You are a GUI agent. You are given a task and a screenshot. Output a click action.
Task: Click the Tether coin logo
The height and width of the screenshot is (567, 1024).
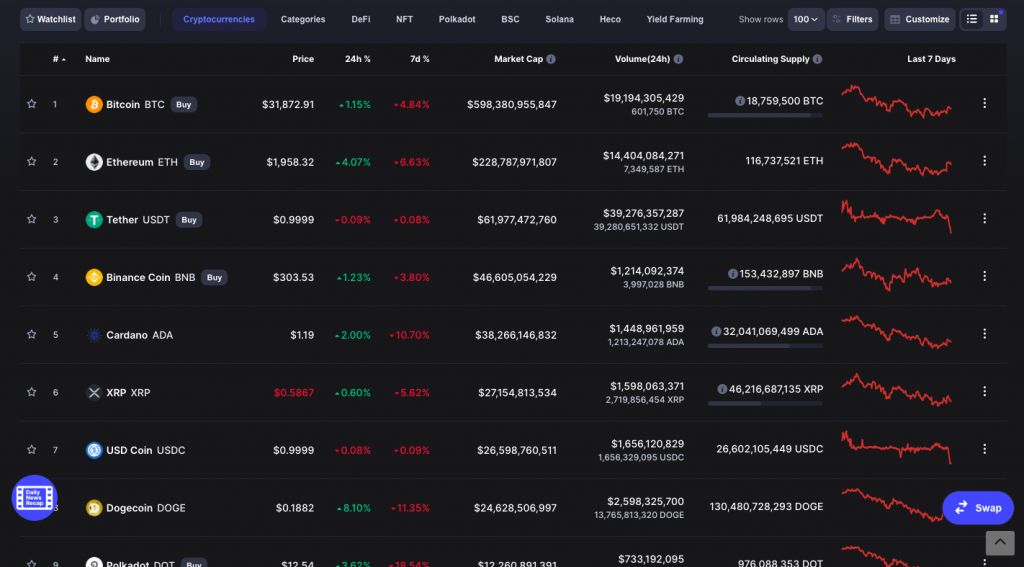click(x=94, y=219)
